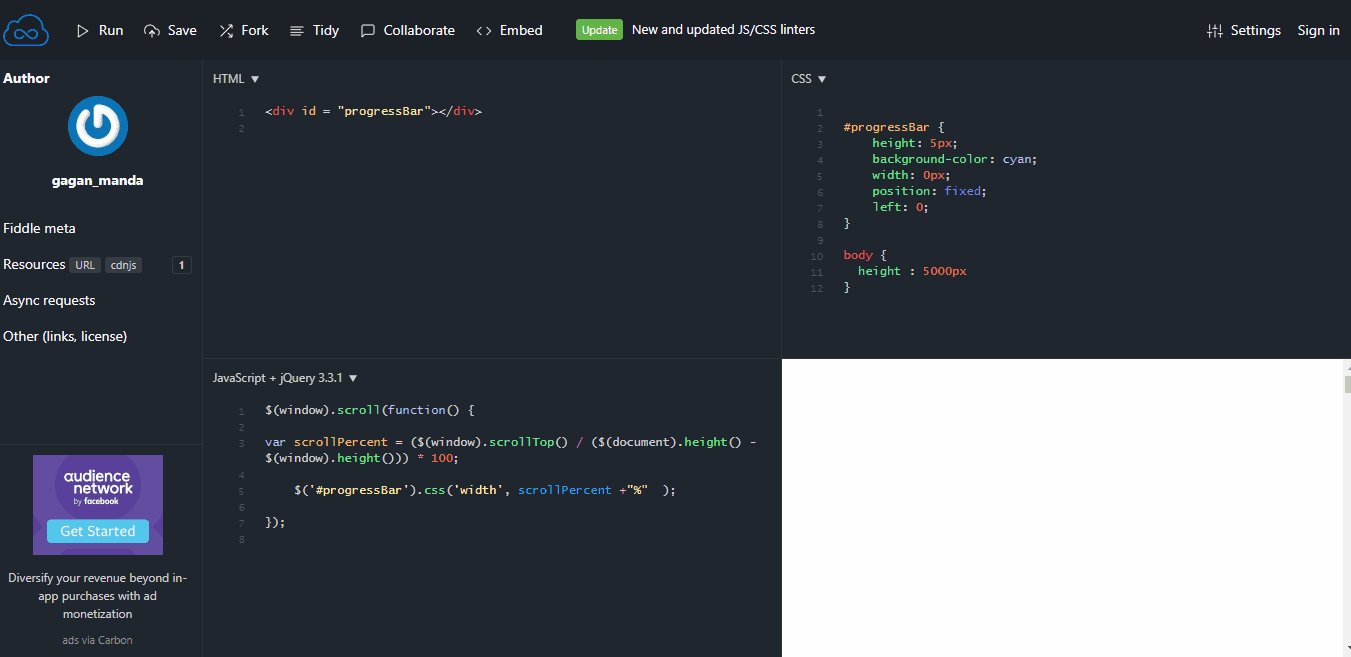Viewport: 1351px width, 657px height.
Task: Click the '#progressBar {' selector line in CSS
Action: (x=894, y=127)
